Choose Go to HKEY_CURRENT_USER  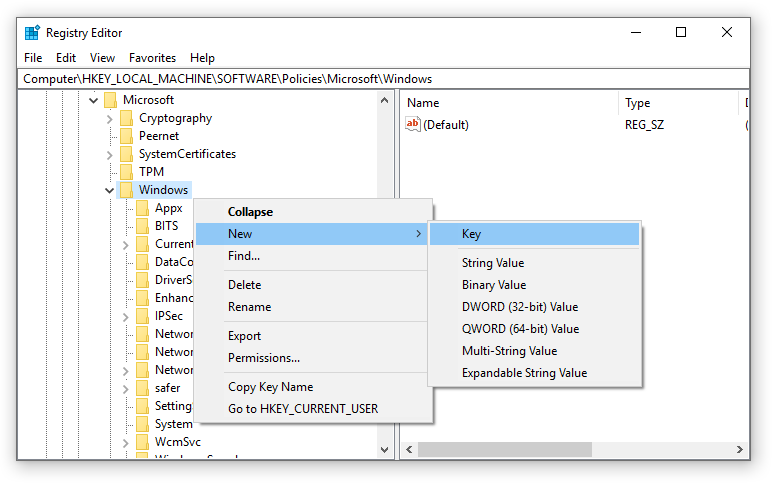(313, 409)
